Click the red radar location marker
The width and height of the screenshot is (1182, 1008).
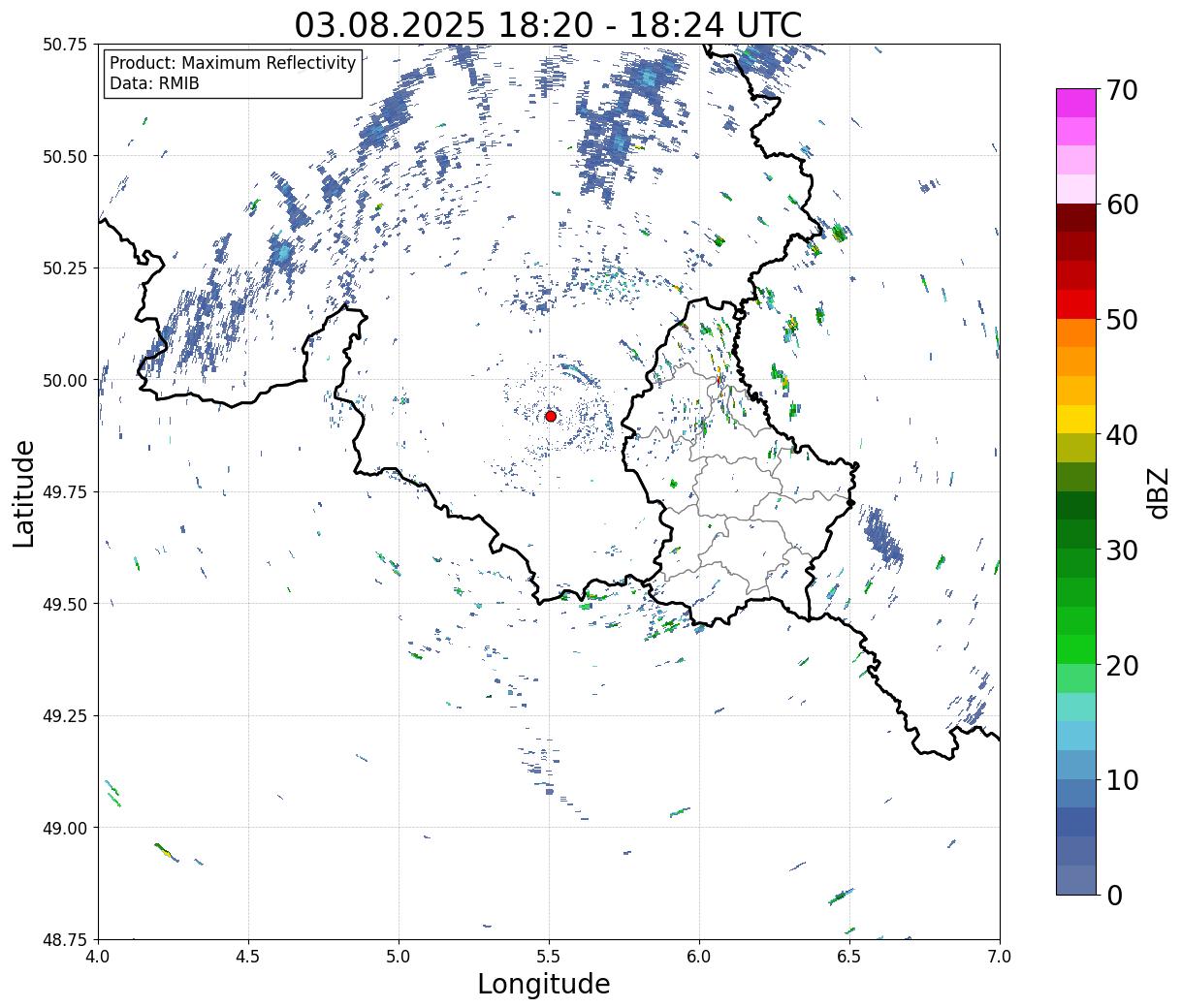pos(550,416)
